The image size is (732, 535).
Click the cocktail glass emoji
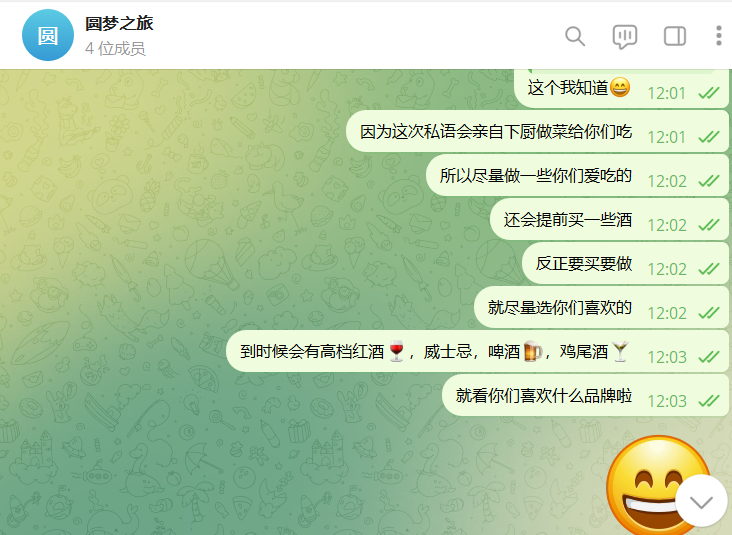click(x=620, y=351)
